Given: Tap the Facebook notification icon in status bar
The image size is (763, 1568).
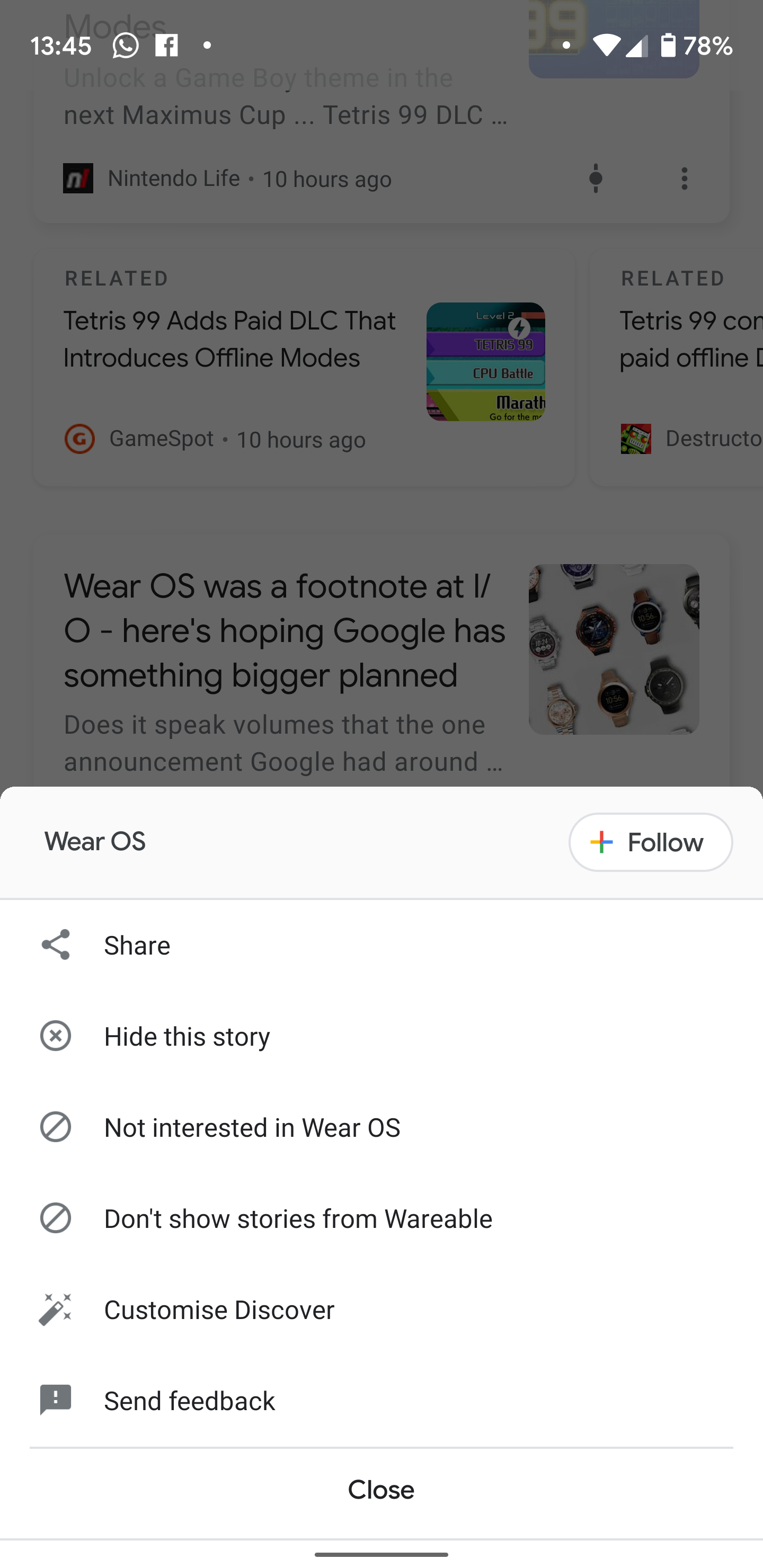Looking at the screenshot, I should (166, 45).
